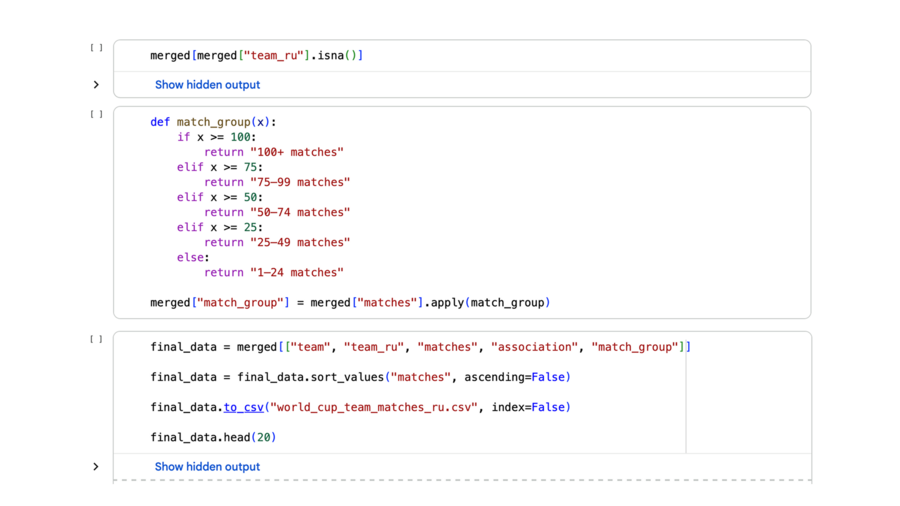Click the line if x >= 100:
The width and height of the screenshot is (900, 506).
coord(216,137)
